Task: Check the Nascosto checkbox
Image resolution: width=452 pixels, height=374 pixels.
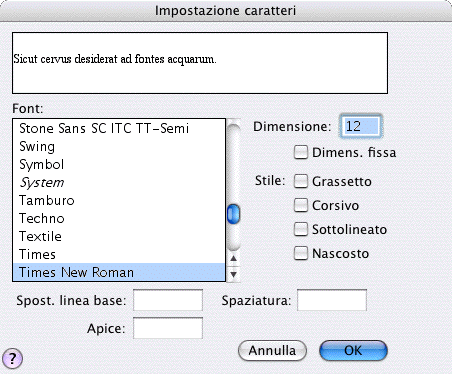Action: 301,253
